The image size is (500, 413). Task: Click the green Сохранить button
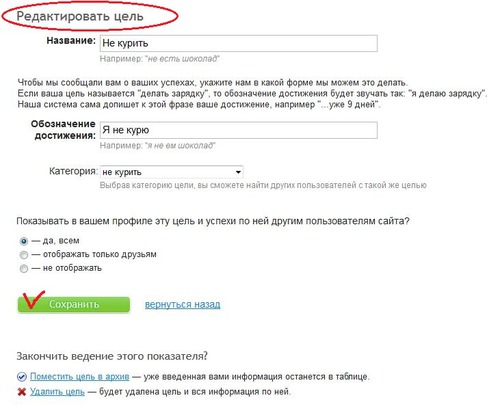click(x=74, y=304)
